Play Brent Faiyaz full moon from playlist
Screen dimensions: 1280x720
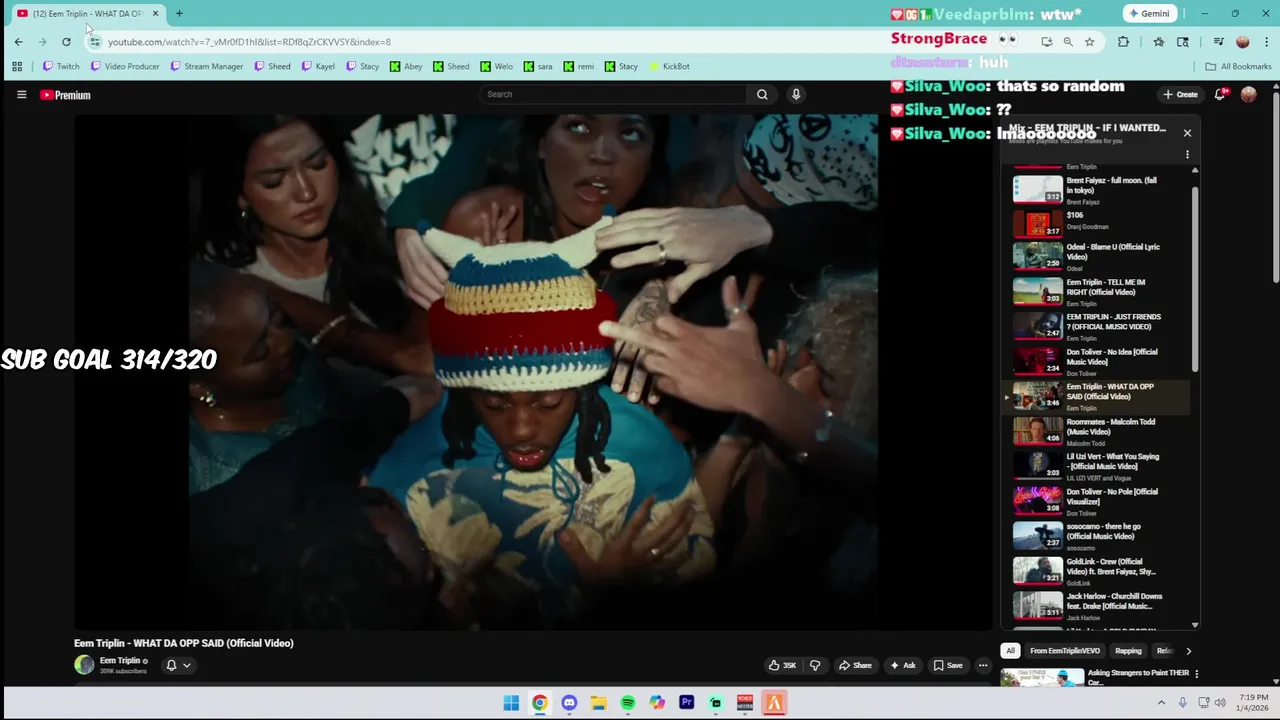click(x=1095, y=190)
